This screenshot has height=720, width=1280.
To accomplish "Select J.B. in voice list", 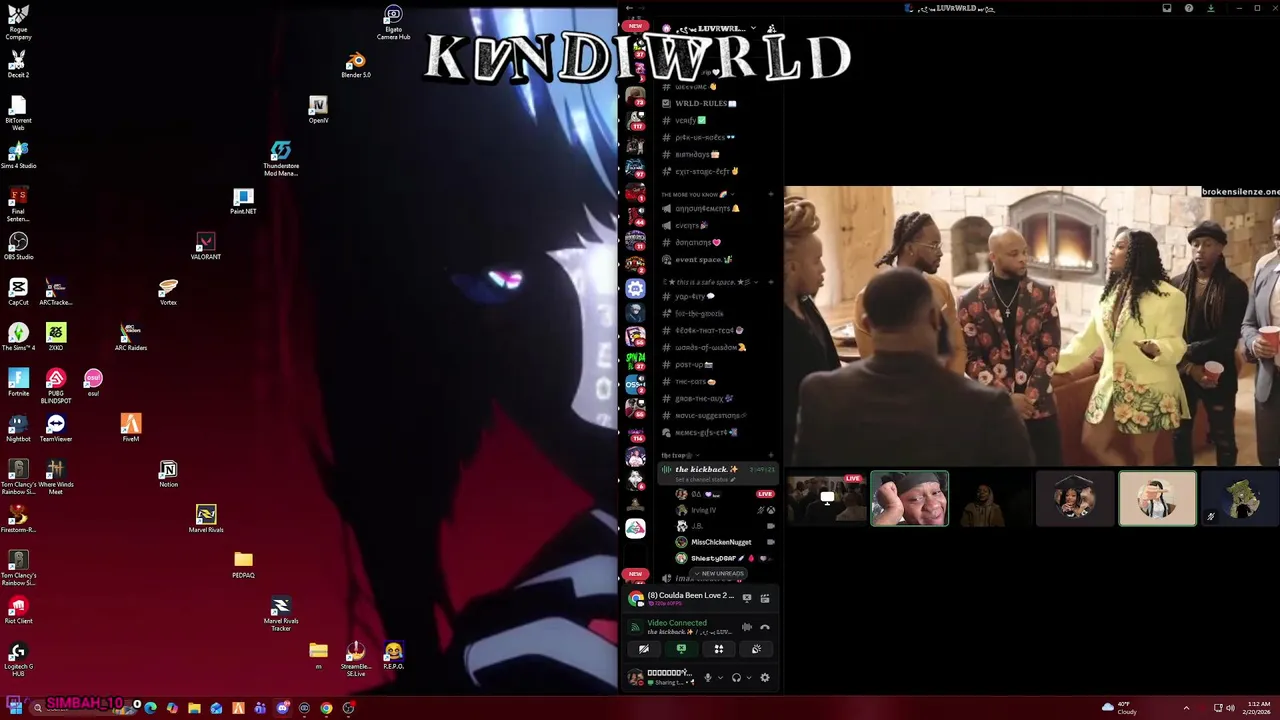I will point(697,526).
